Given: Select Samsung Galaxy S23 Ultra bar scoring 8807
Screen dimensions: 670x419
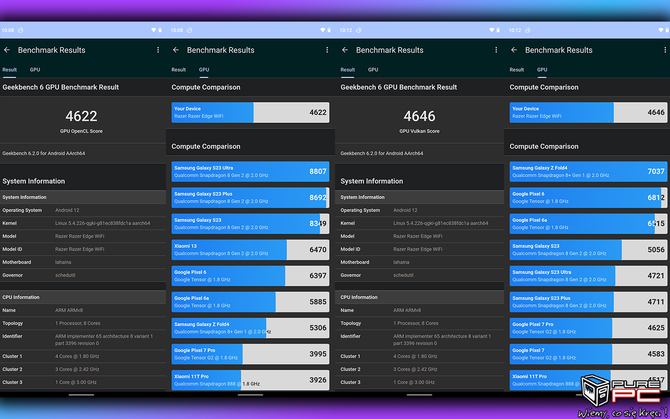Looking at the screenshot, I should coord(250,171).
